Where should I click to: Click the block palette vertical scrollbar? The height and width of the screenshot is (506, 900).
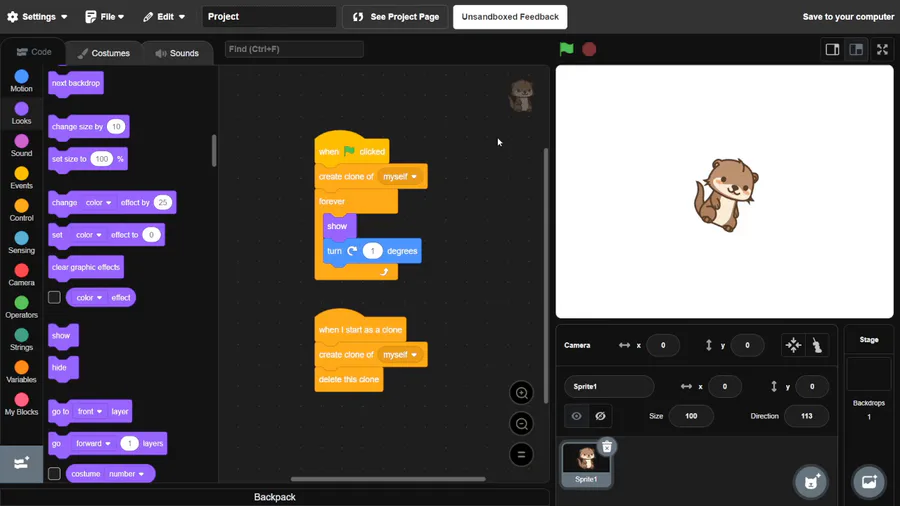point(214,151)
